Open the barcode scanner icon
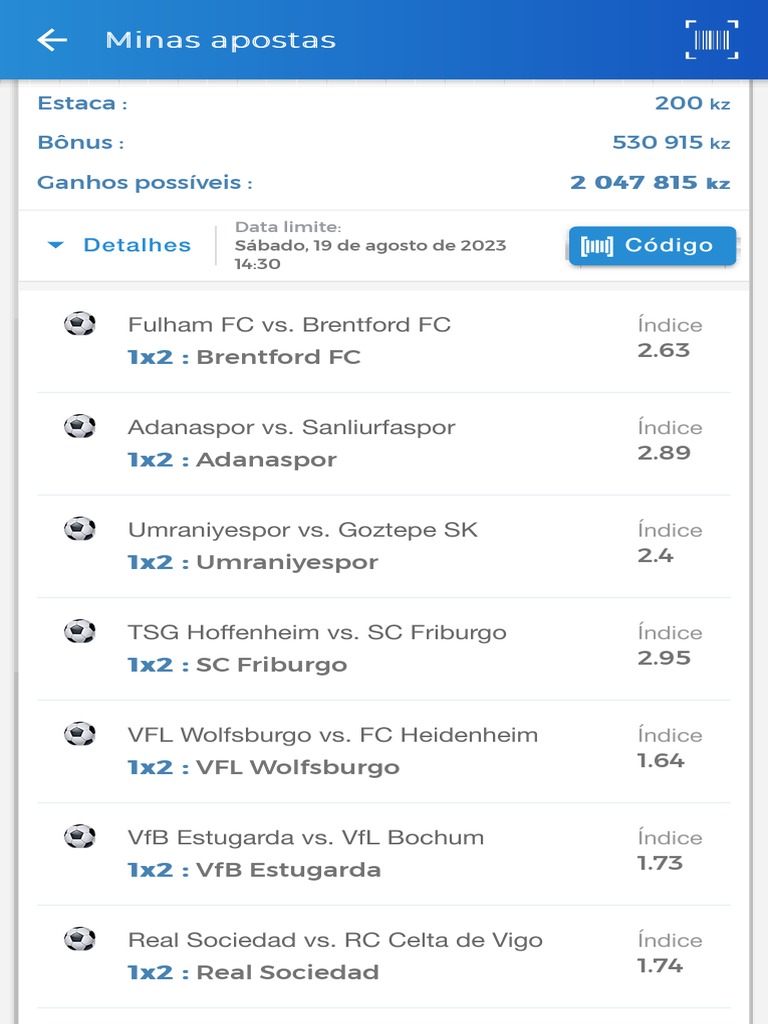The width and height of the screenshot is (768, 1024). (x=712, y=40)
